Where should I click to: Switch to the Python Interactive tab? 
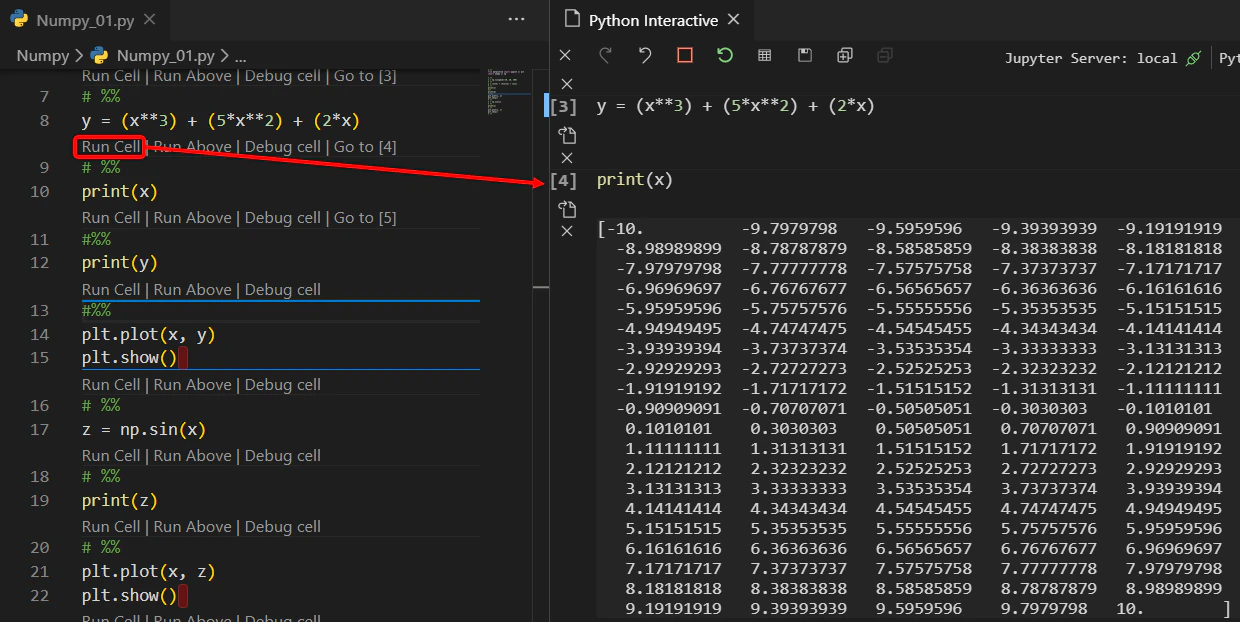[652, 20]
